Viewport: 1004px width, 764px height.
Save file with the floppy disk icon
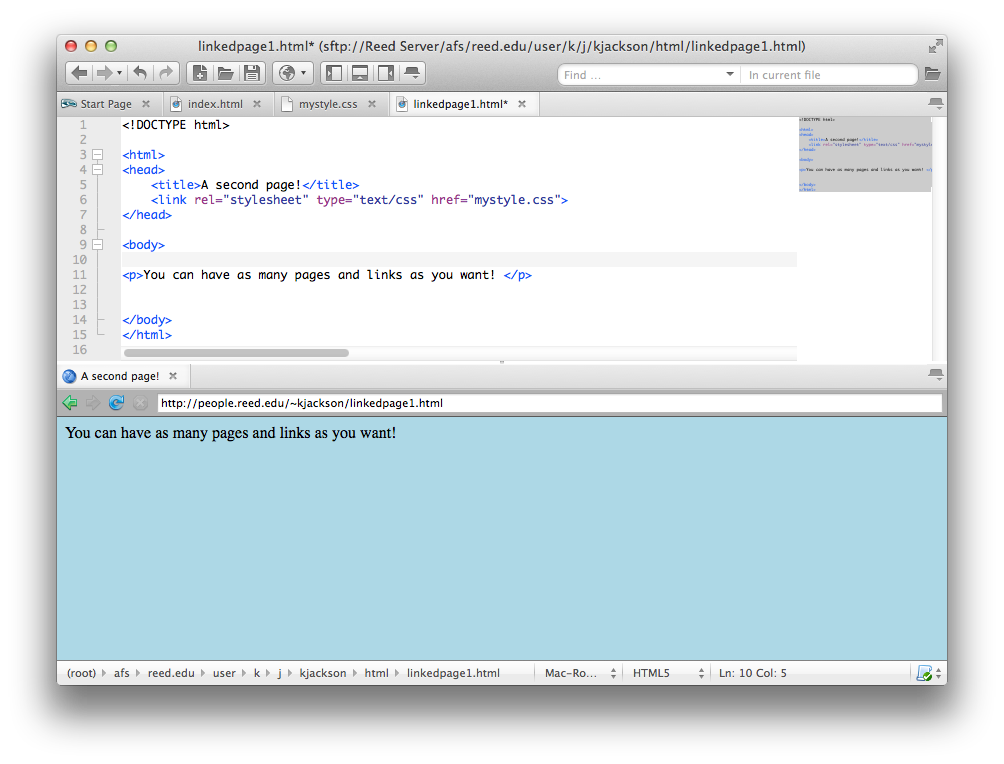tap(252, 73)
